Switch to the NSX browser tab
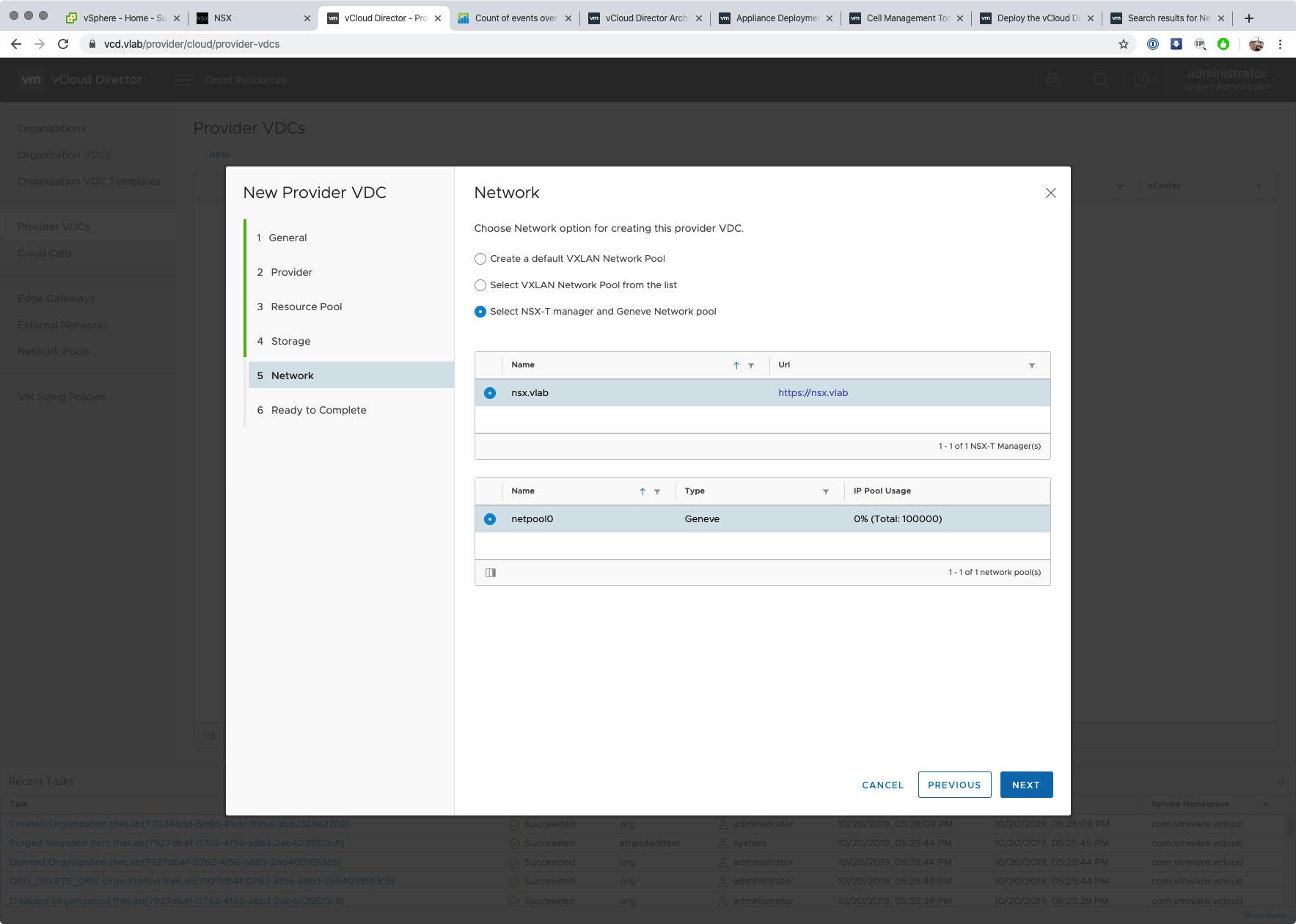This screenshot has height=924, width=1296. coord(249,18)
